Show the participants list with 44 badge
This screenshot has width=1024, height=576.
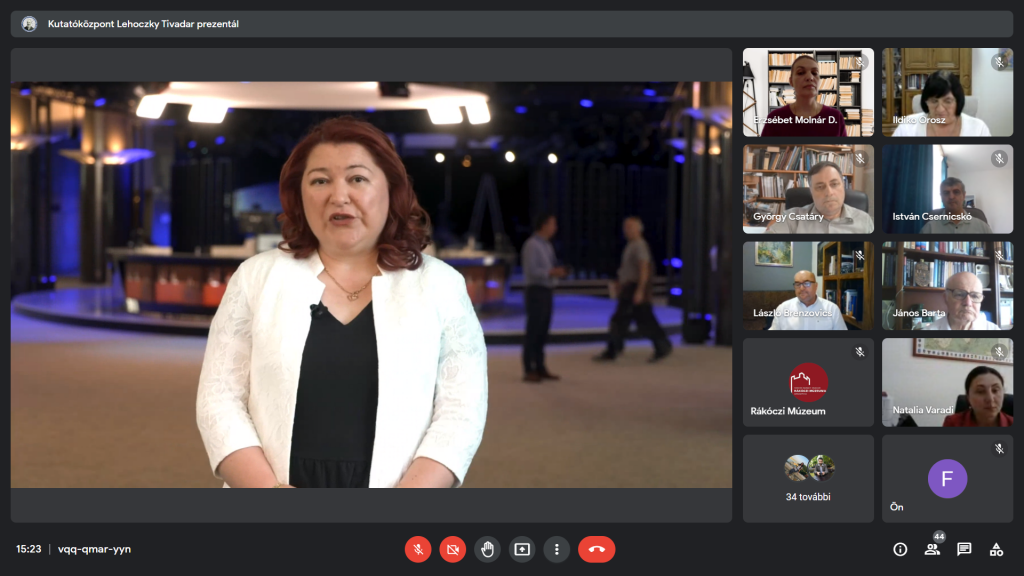click(x=932, y=549)
